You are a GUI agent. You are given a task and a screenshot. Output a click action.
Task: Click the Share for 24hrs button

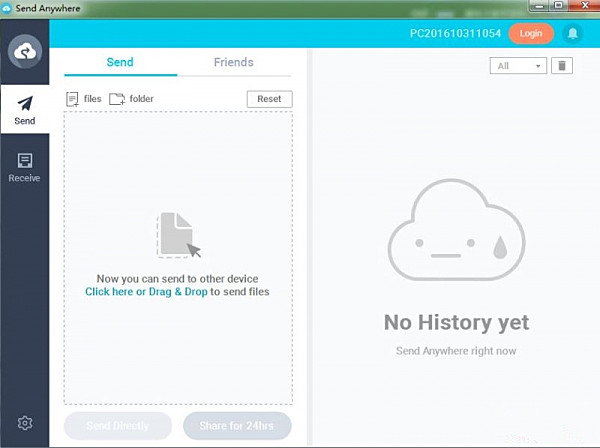tap(237, 426)
